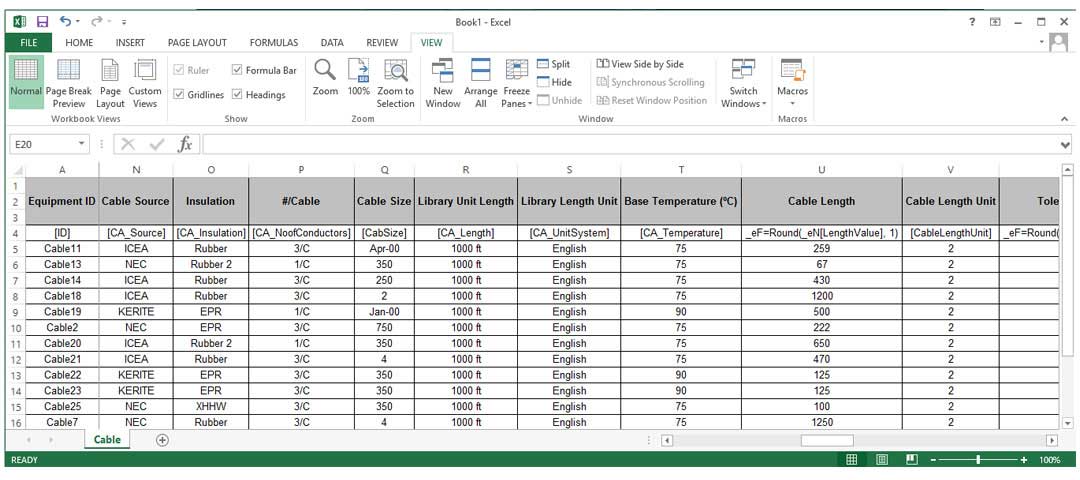Disable the Headings checkbox

[x=237, y=95]
